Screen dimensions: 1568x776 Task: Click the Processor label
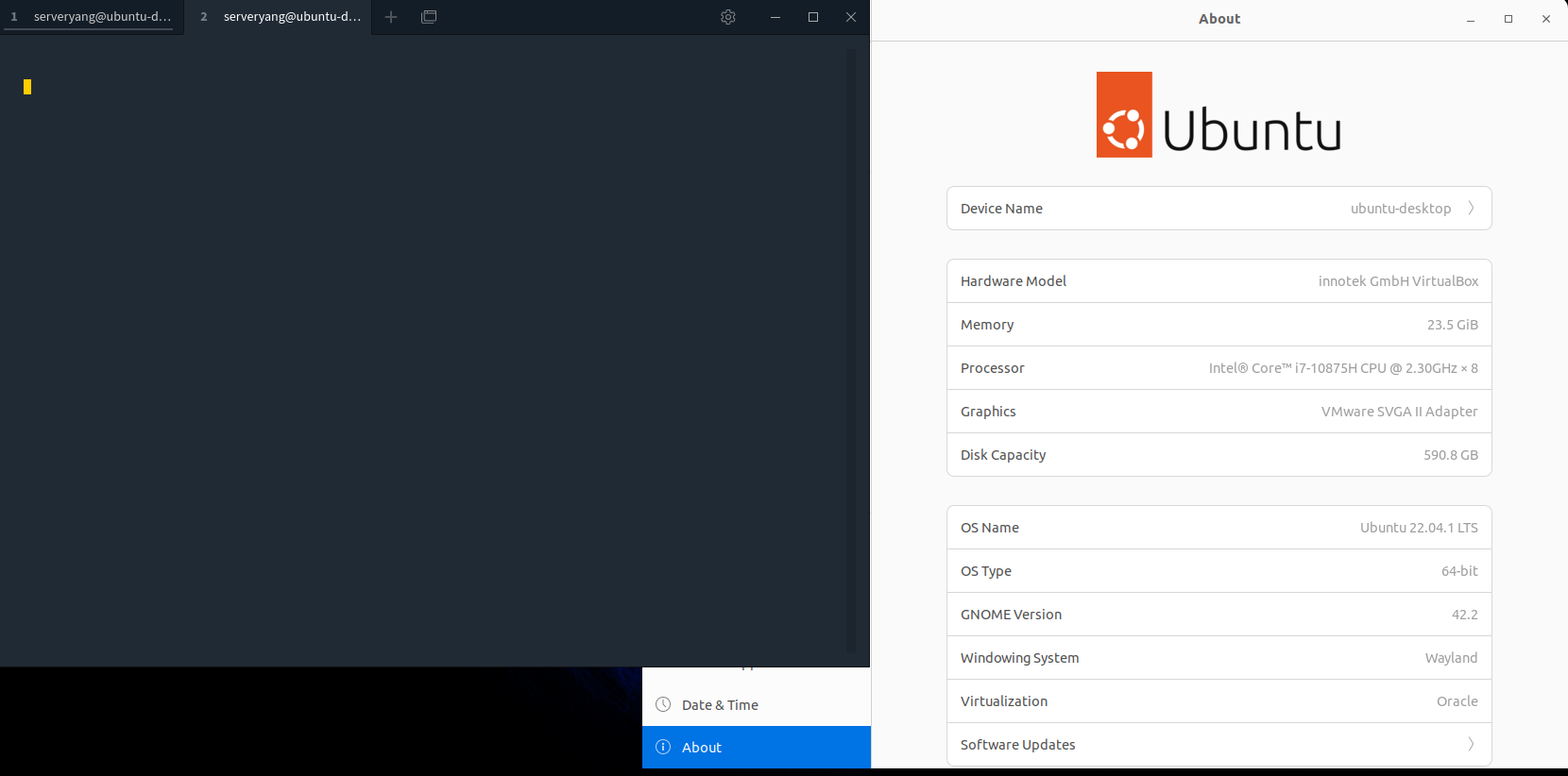coord(993,368)
